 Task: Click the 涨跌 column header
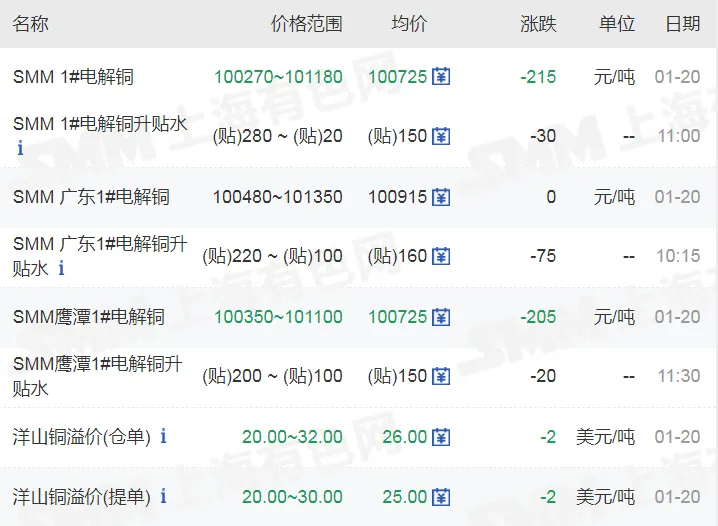click(538, 24)
